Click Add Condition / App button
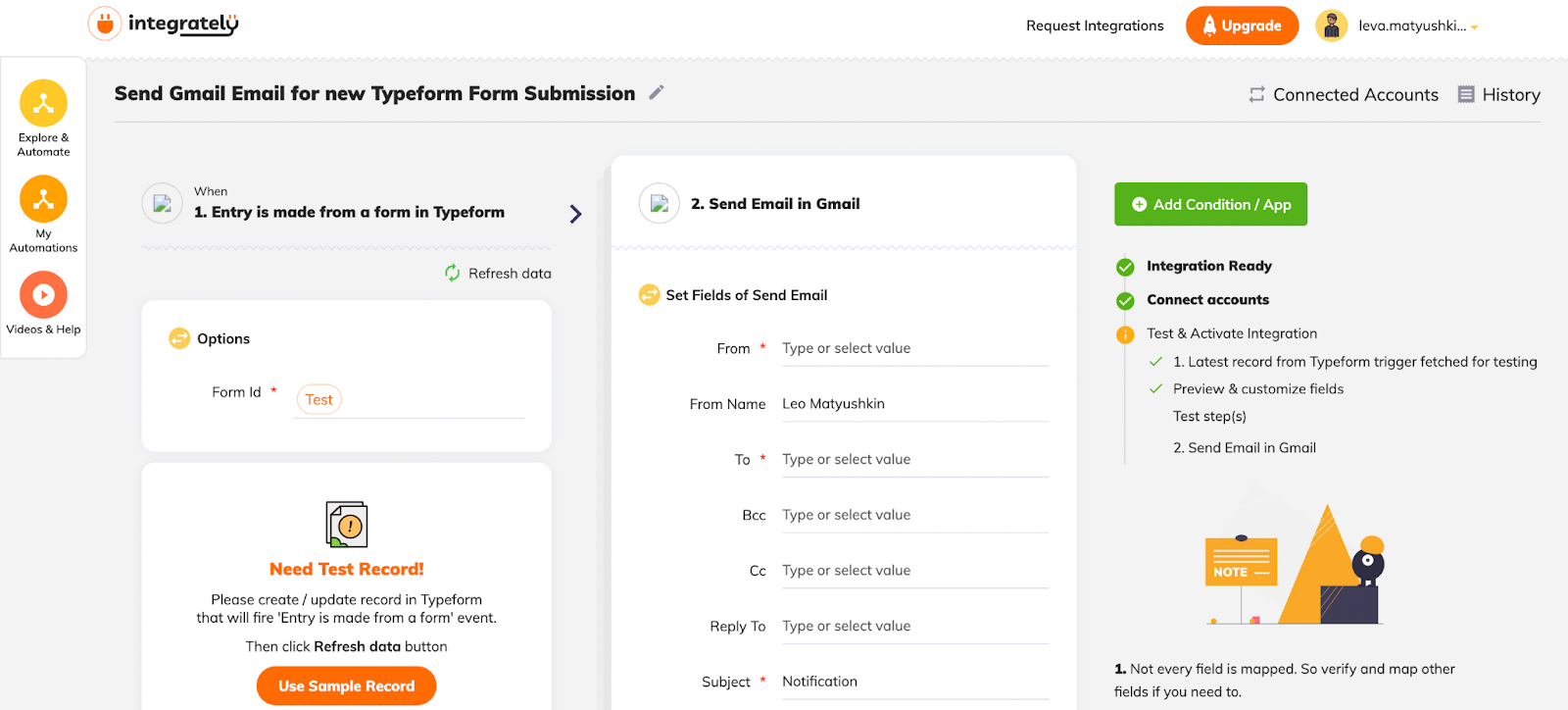 tap(1210, 204)
